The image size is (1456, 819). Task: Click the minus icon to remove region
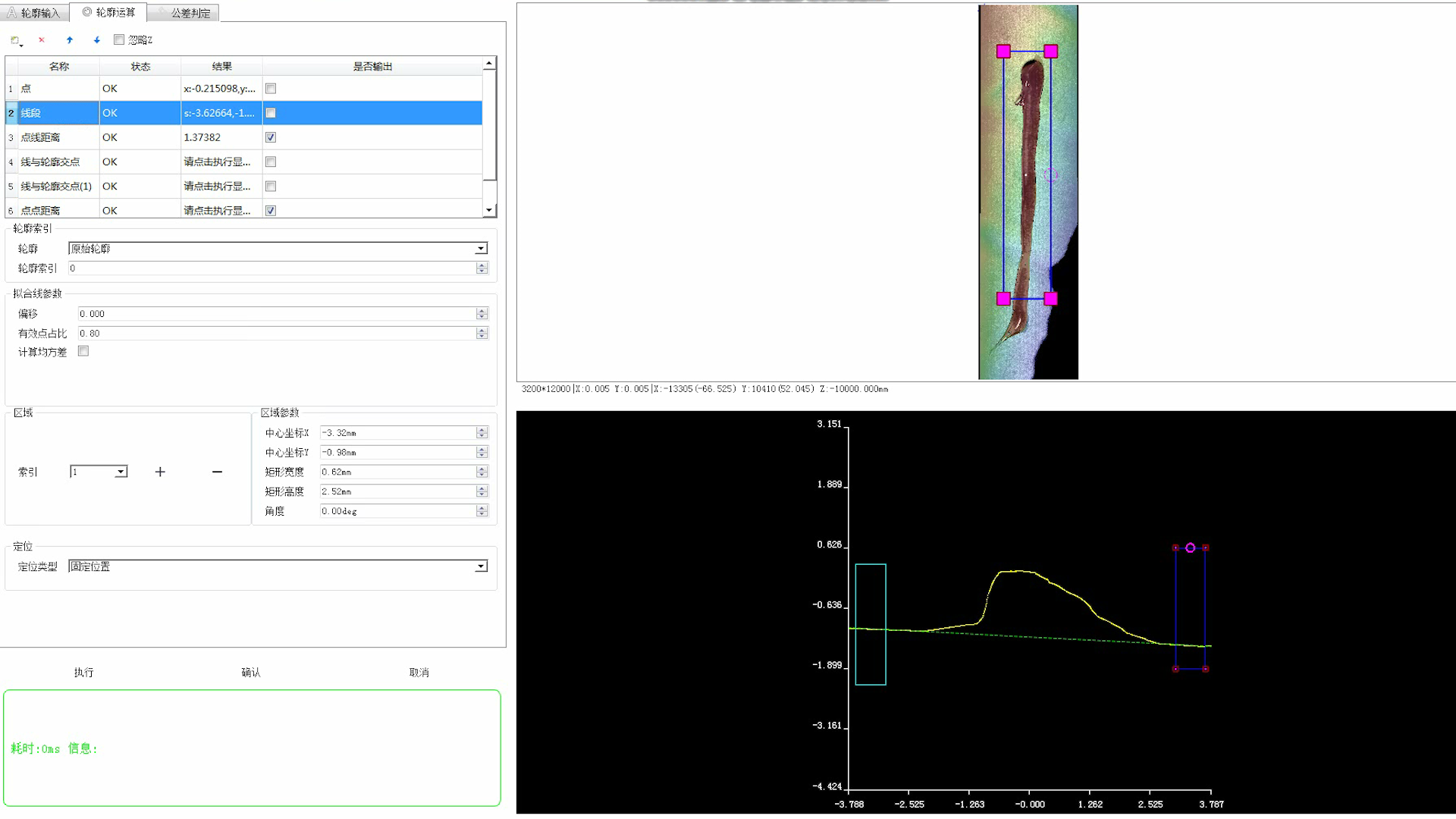click(x=217, y=472)
